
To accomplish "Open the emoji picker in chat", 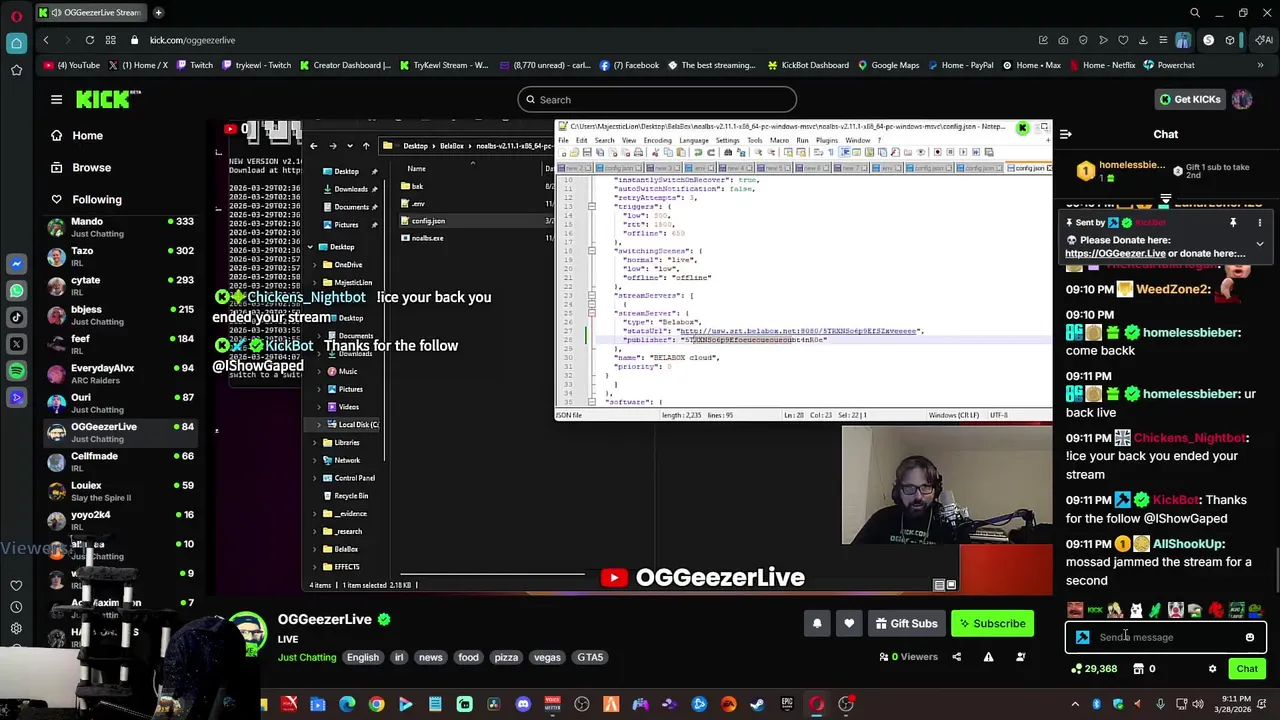I will pos(1249,637).
